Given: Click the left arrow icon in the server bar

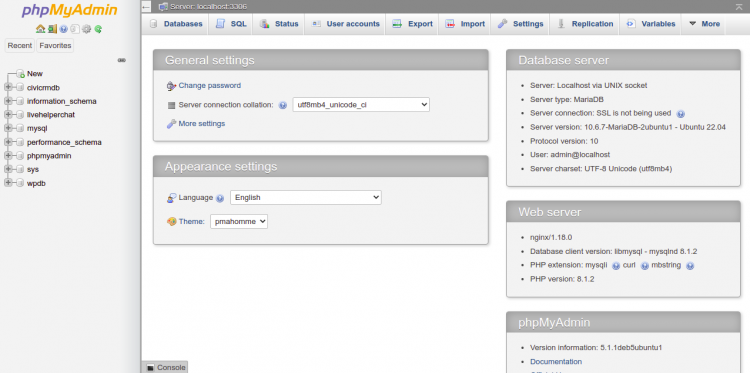Looking at the screenshot, I should (x=146, y=7).
